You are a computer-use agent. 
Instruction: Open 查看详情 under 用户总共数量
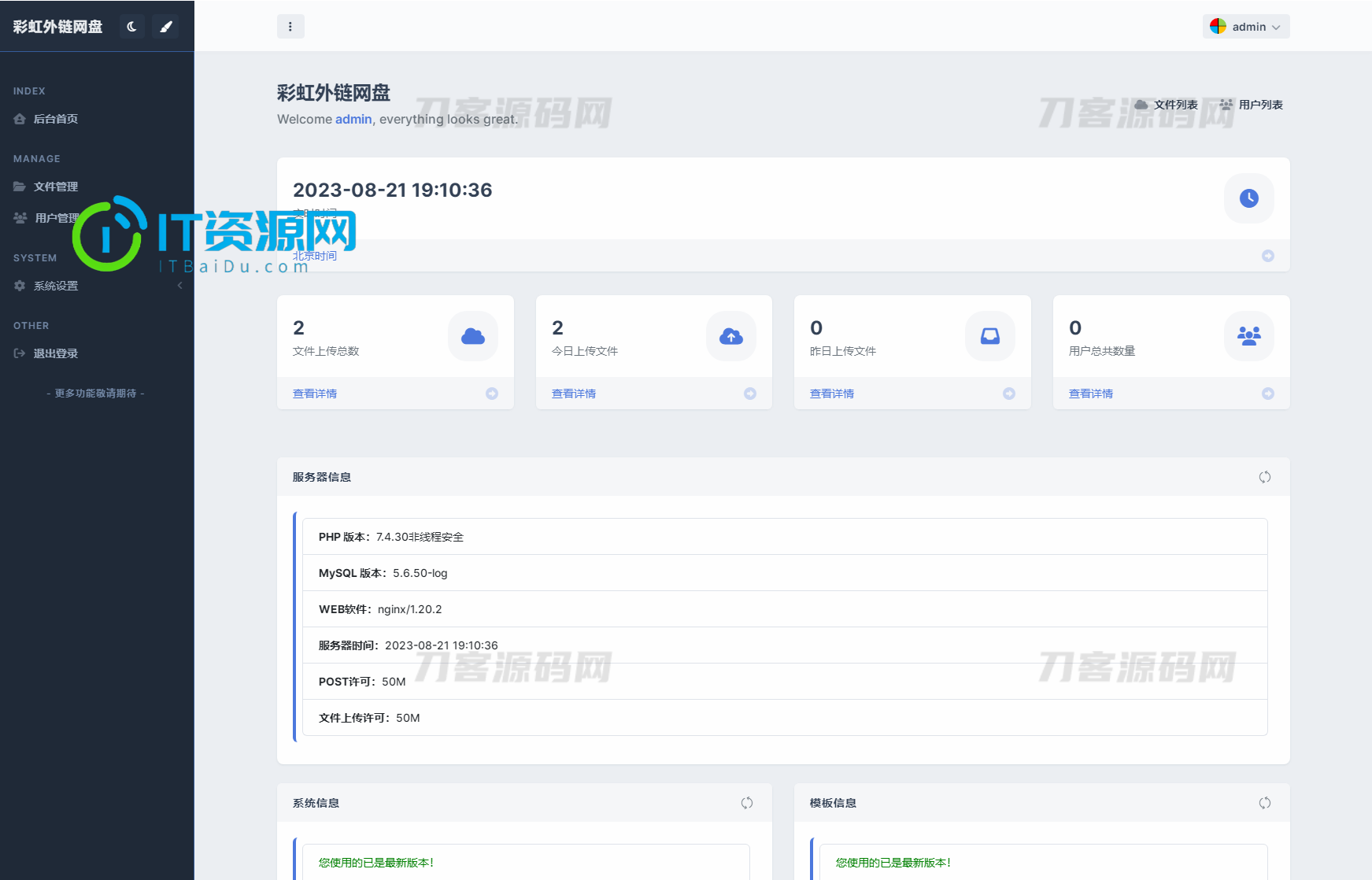(x=1091, y=394)
